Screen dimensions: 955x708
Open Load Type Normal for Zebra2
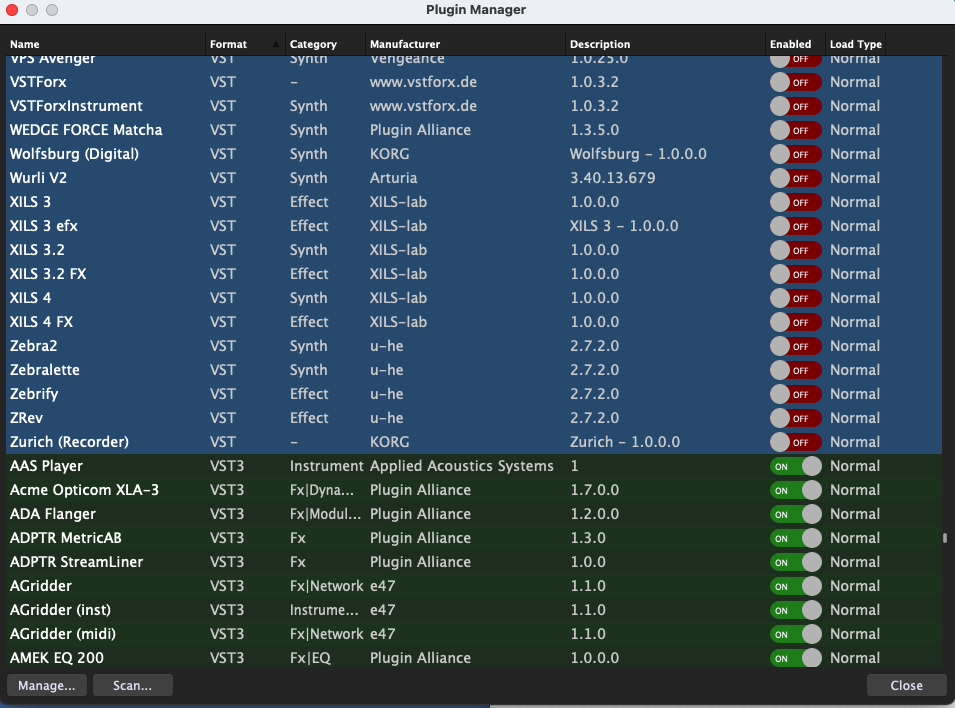855,346
